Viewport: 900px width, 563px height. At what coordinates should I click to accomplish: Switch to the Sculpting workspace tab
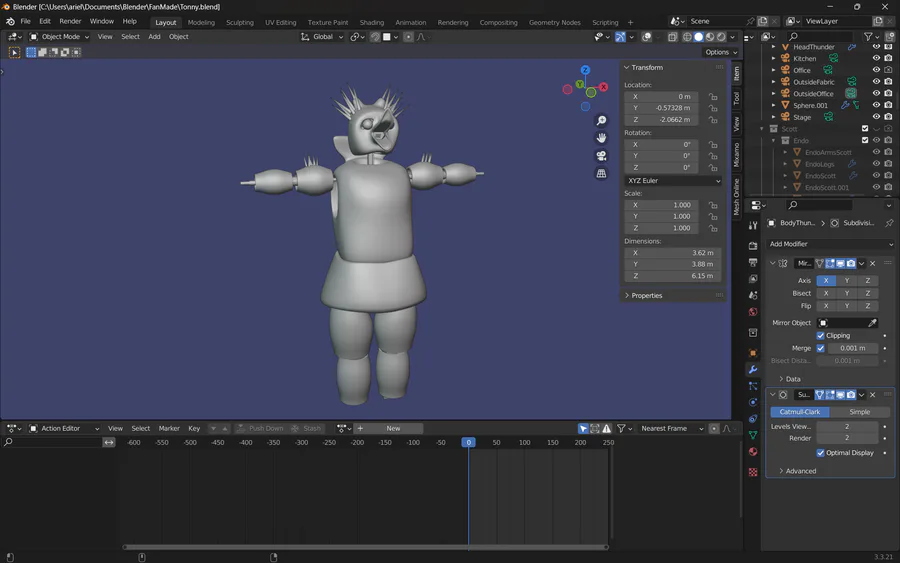tap(239, 22)
